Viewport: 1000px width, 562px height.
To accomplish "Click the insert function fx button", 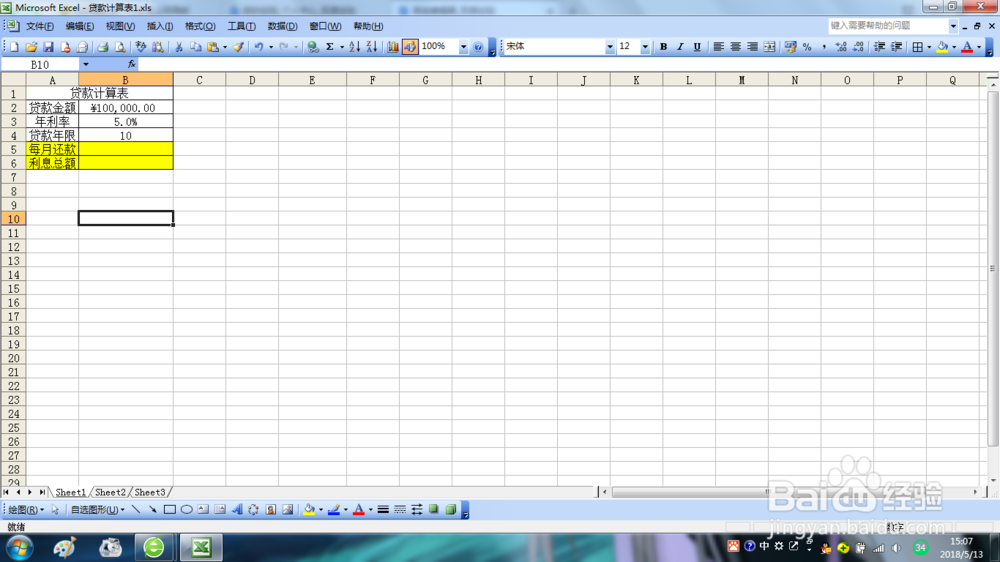I will tap(131, 64).
